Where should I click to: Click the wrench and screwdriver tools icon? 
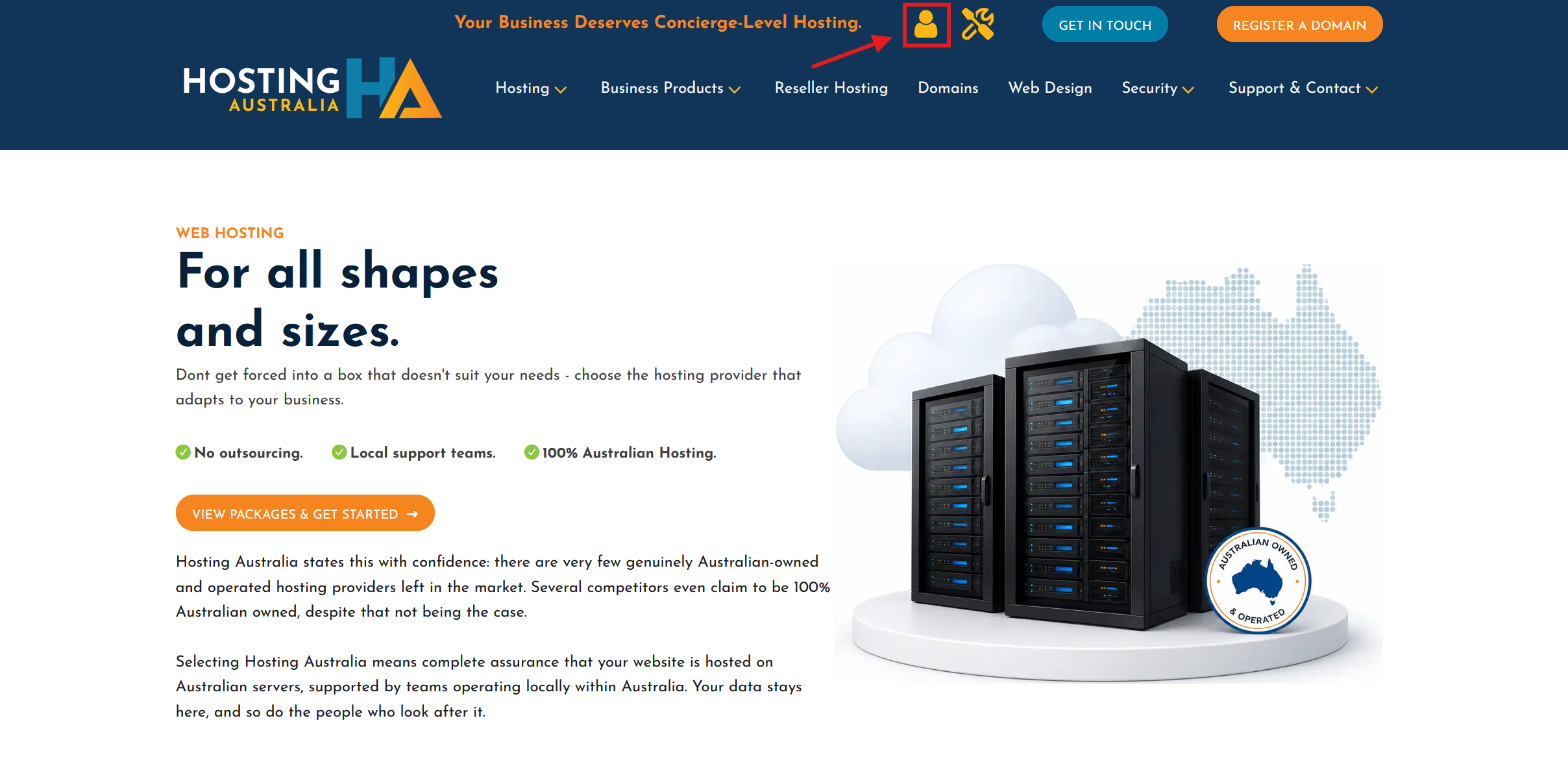click(x=977, y=24)
